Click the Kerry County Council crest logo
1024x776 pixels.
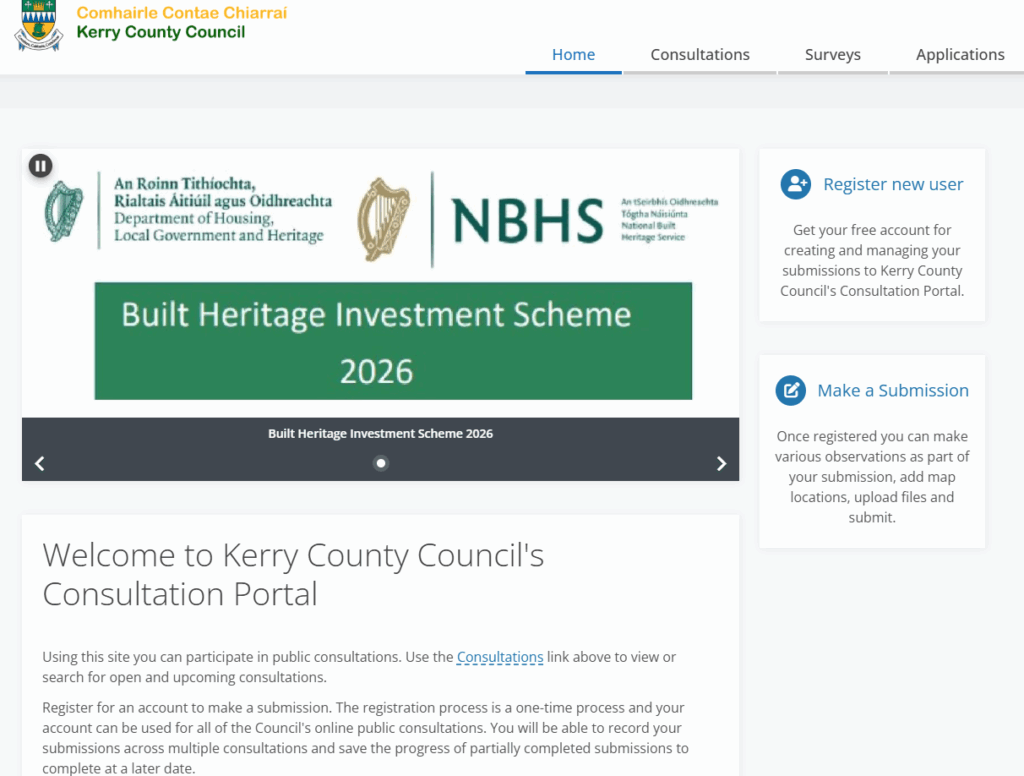click(x=38, y=27)
